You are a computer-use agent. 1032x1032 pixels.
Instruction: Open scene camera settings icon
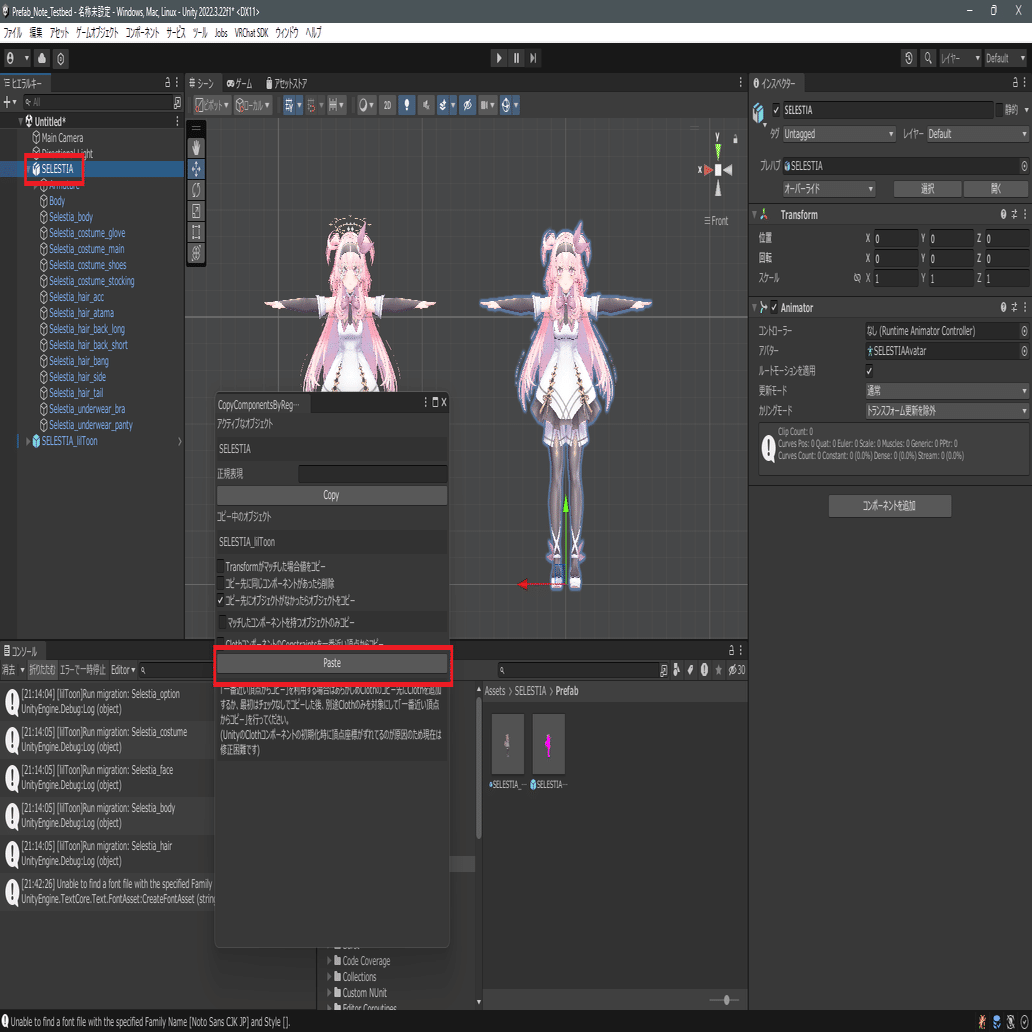(487, 105)
